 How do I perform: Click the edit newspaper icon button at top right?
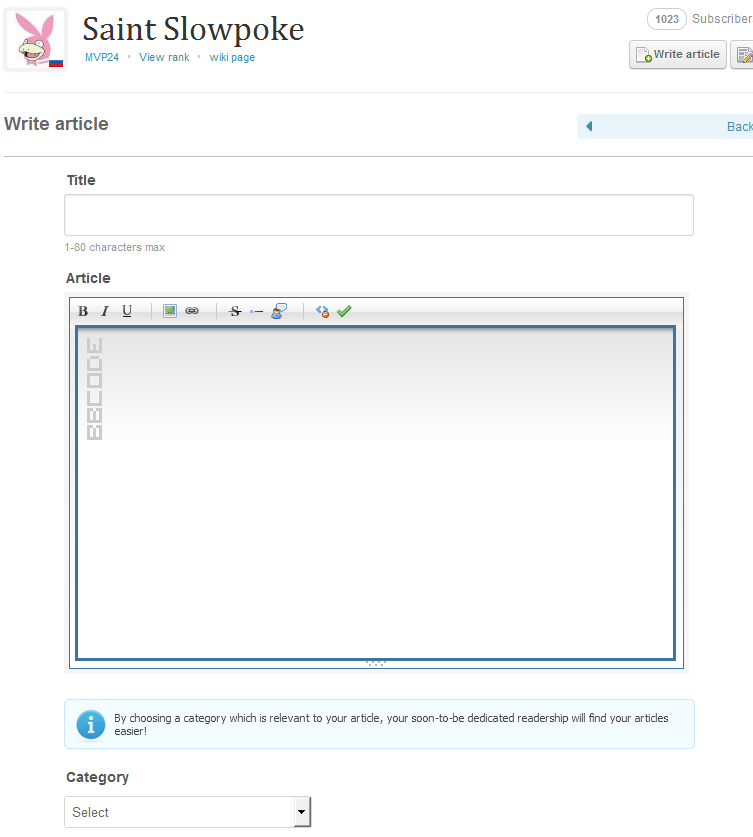click(743, 54)
